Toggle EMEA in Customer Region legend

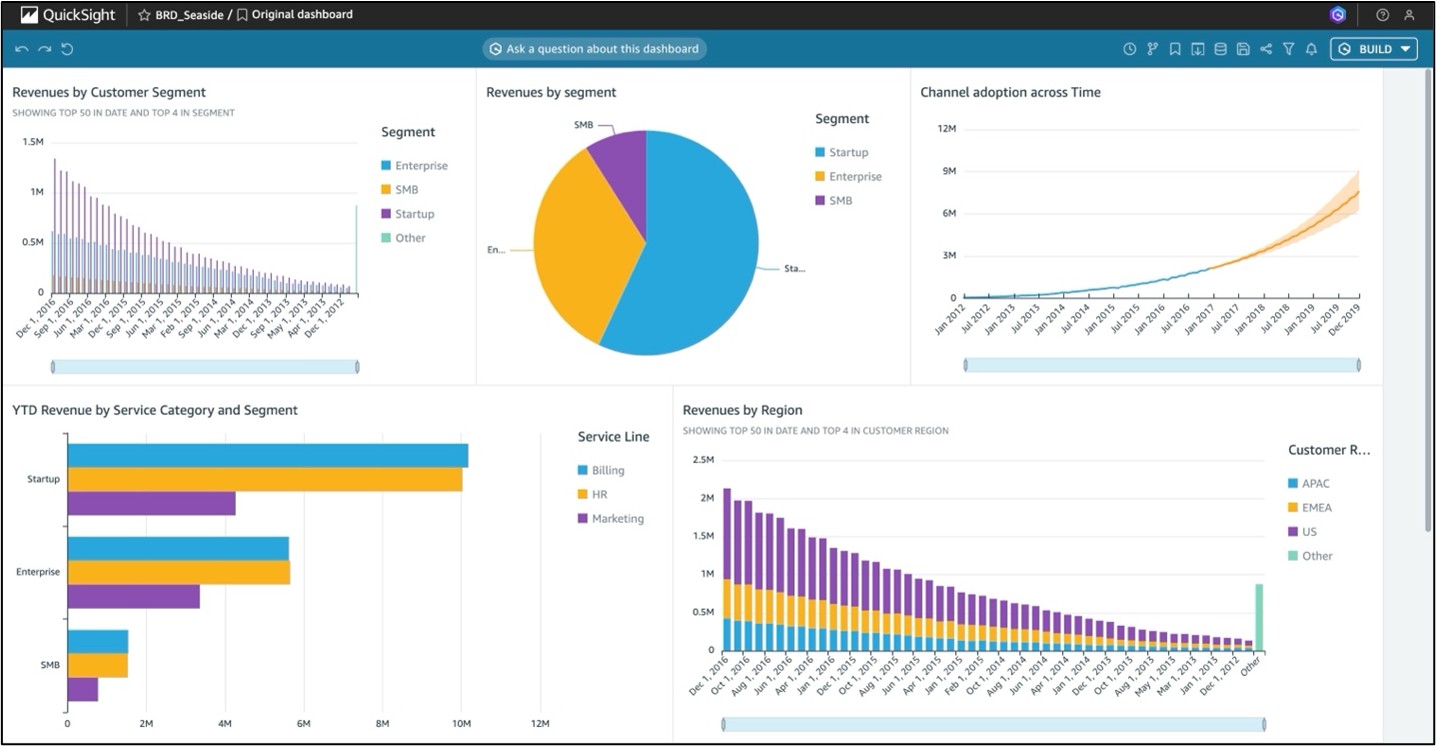tap(1310, 508)
